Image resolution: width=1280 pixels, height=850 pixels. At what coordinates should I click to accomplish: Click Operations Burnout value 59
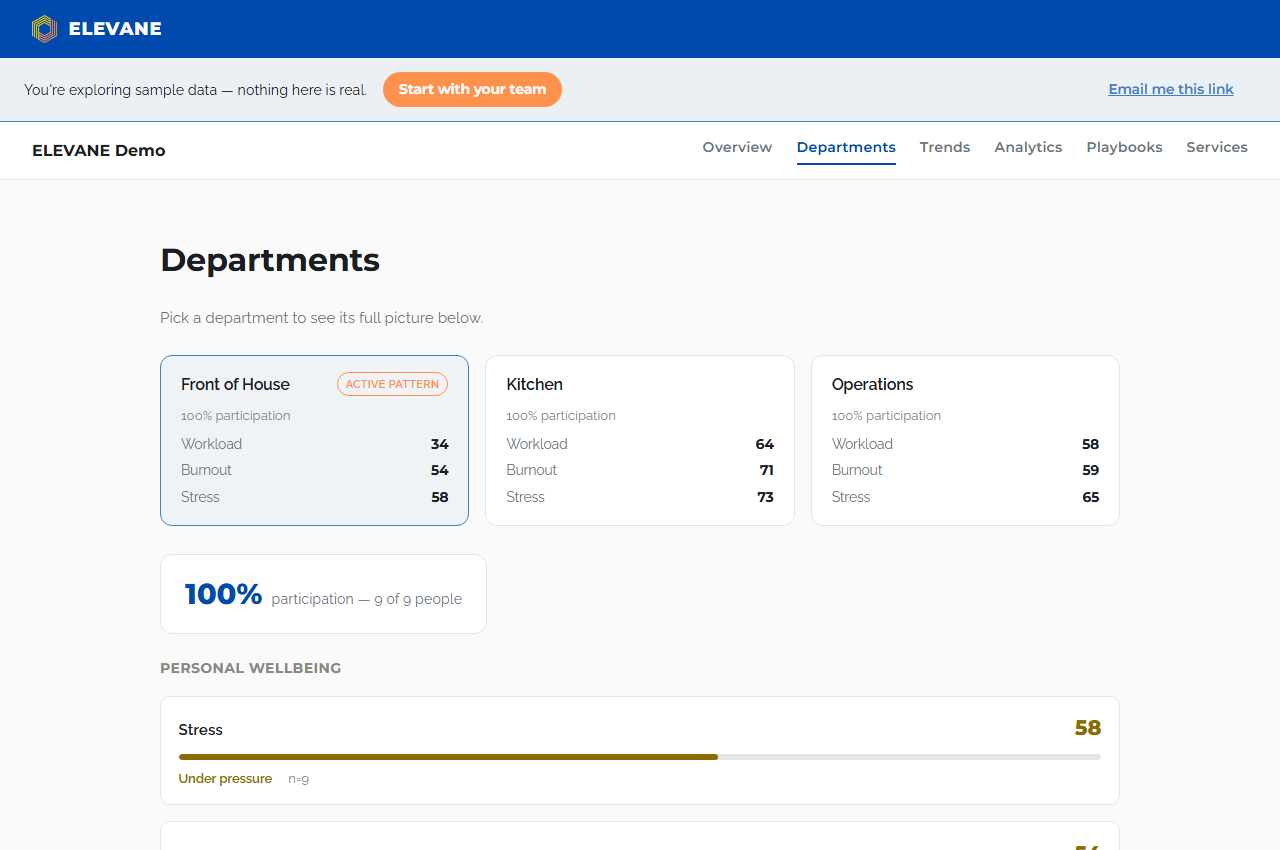1090,470
